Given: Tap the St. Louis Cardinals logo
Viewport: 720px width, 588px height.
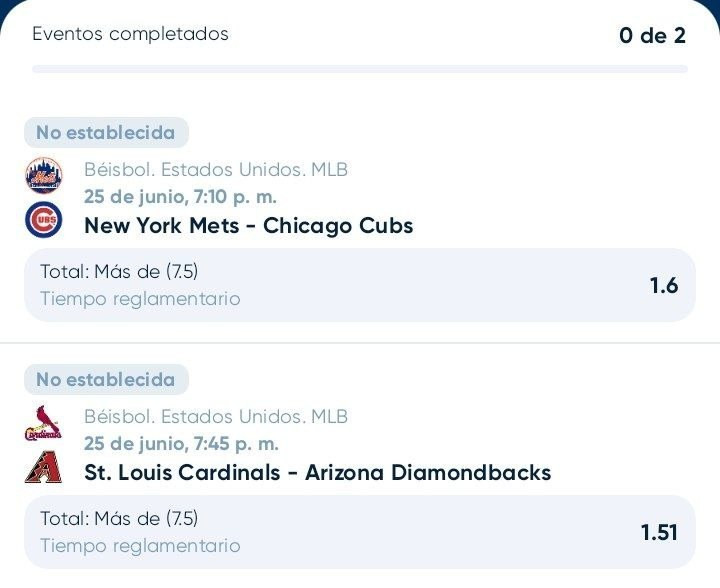Looking at the screenshot, I should [x=43, y=423].
